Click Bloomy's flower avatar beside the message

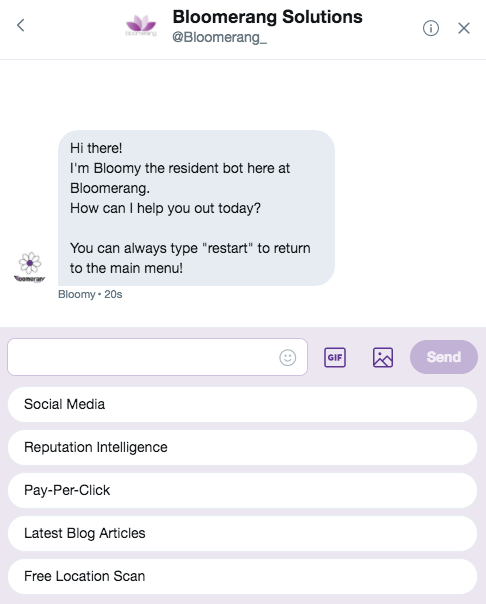[x=30, y=267]
